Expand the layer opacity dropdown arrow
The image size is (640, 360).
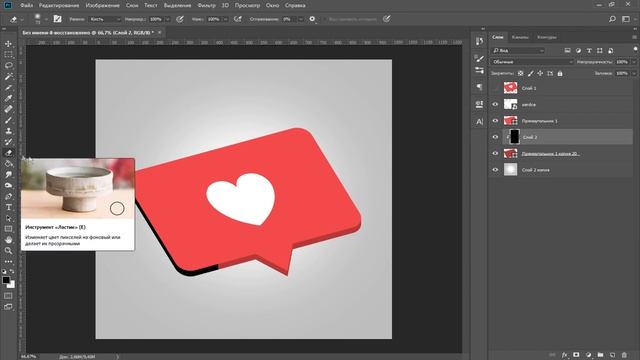634,62
